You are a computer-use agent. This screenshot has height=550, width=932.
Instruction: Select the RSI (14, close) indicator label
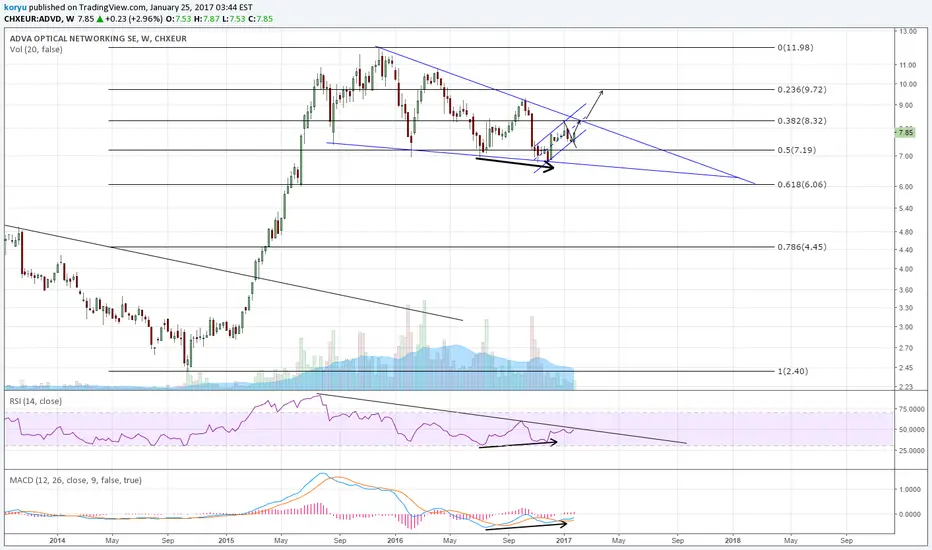pyautogui.click(x=35, y=401)
